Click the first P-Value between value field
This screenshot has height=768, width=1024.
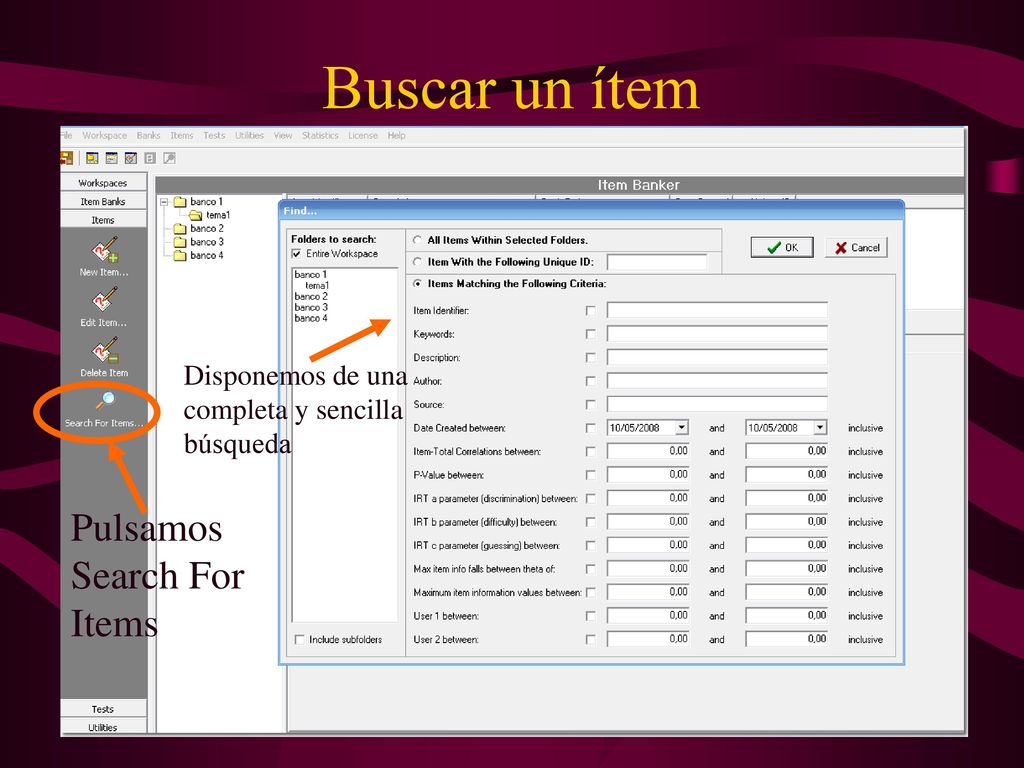click(648, 475)
